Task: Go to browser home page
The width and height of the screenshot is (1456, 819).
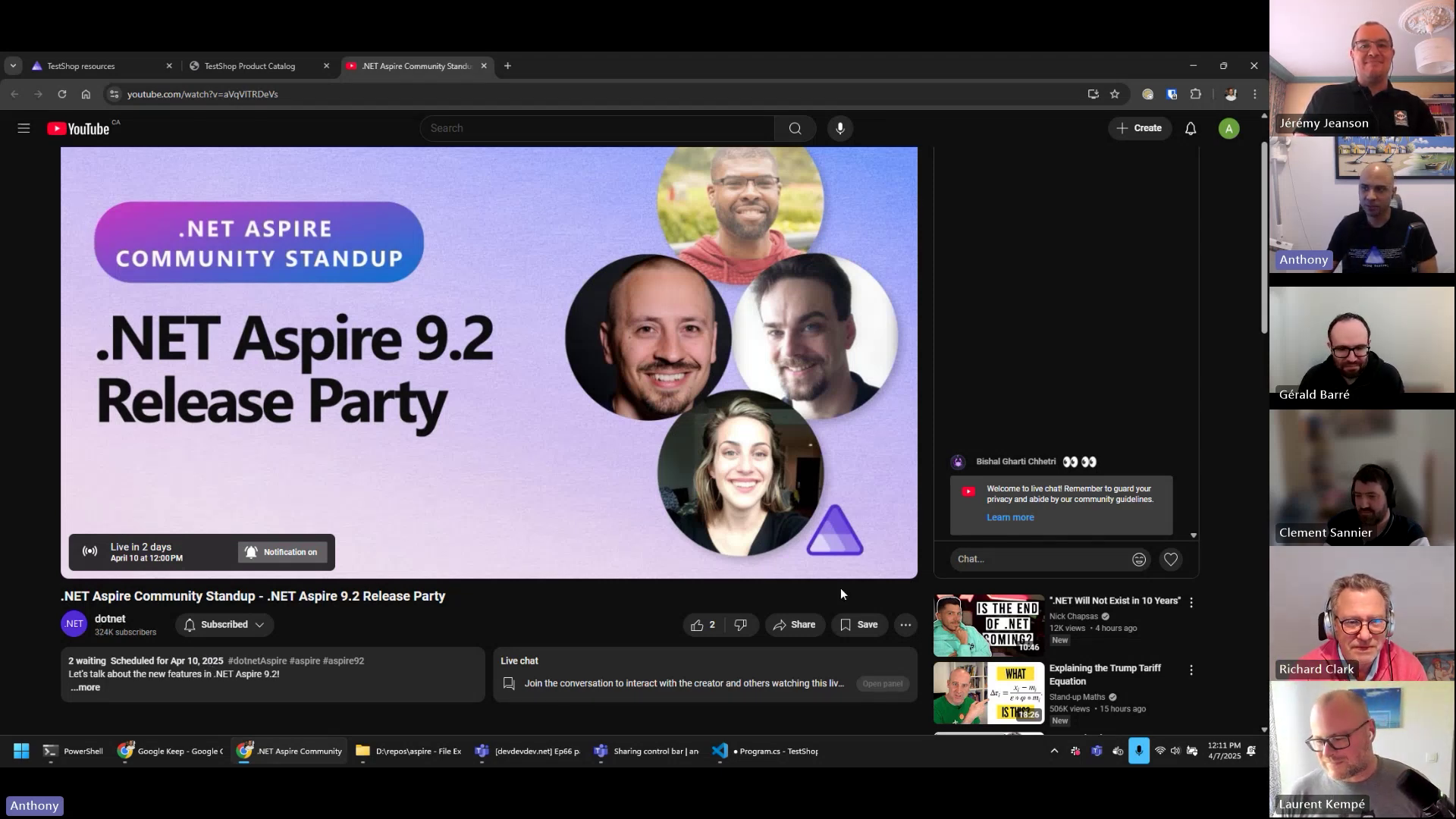Action: [86, 94]
